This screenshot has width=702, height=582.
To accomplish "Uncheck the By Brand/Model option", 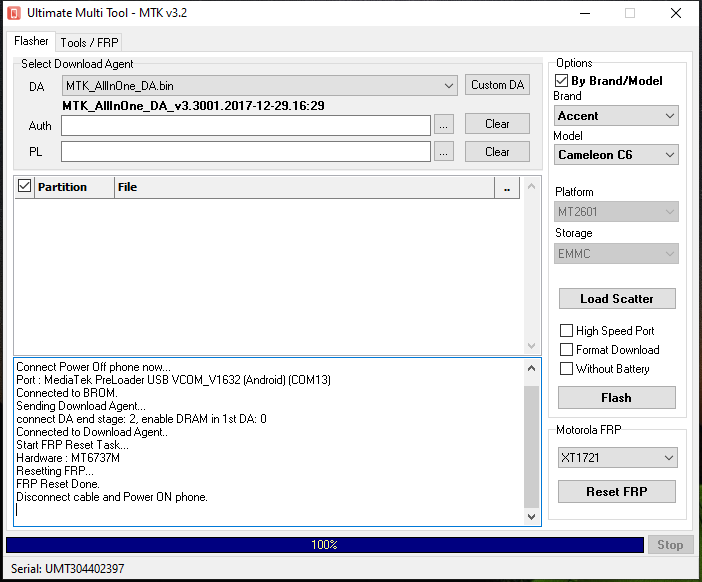I will point(561,81).
